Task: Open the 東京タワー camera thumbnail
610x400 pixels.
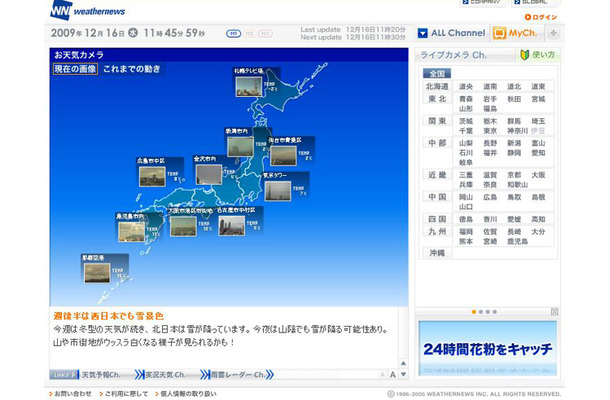Action: pyautogui.click(x=278, y=191)
